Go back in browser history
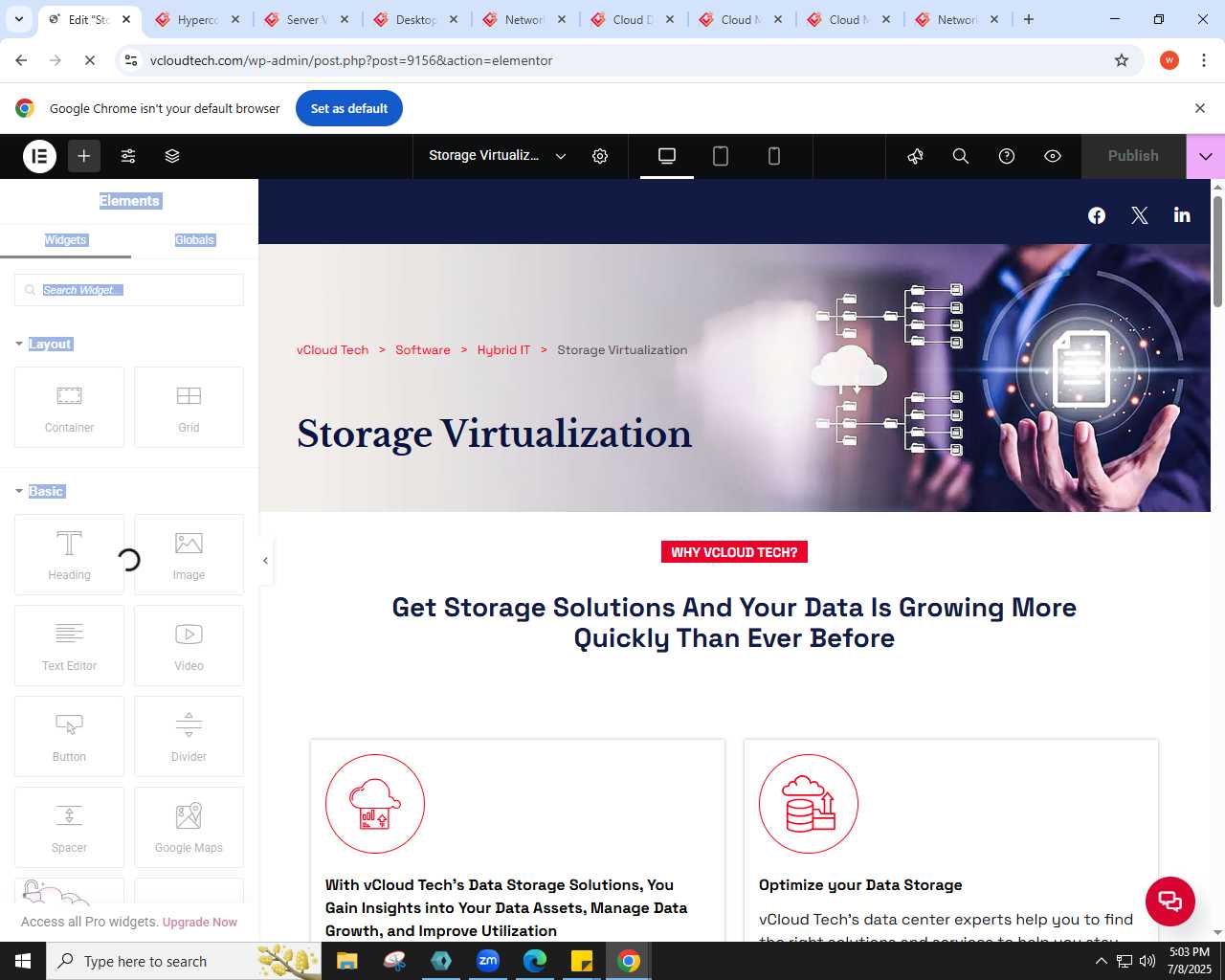The height and width of the screenshot is (980, 1225). click(21, 60)
